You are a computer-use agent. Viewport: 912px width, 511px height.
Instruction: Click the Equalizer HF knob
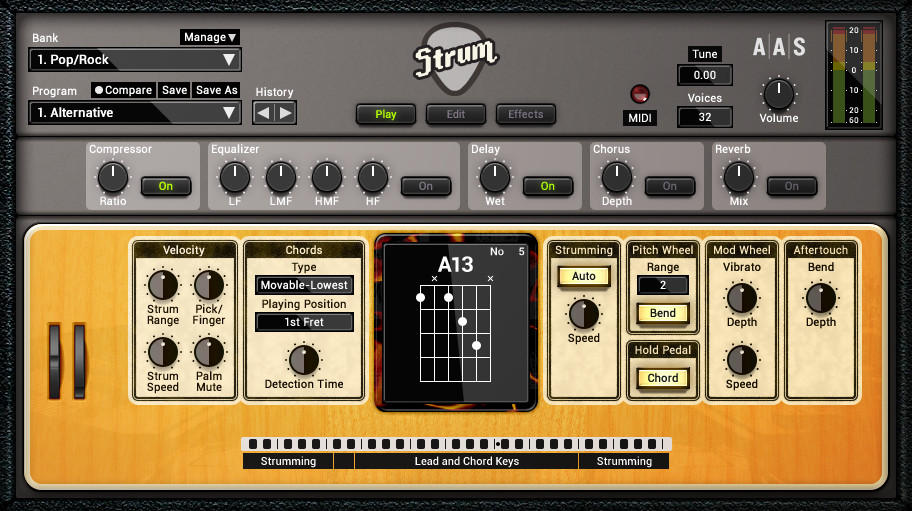click(373, 177)
